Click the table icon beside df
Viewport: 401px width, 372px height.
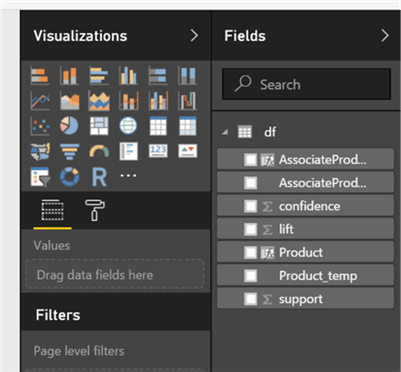click(x=245, y=132)
